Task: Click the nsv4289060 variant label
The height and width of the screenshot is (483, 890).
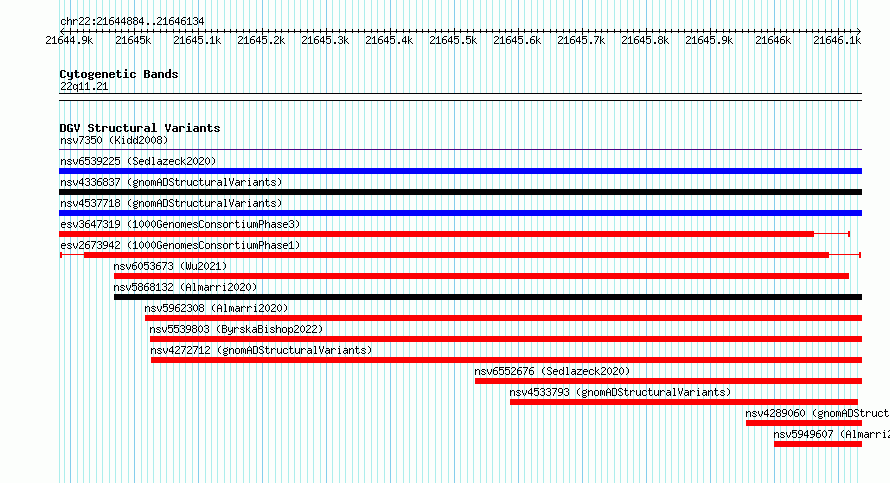Action: 817,413
